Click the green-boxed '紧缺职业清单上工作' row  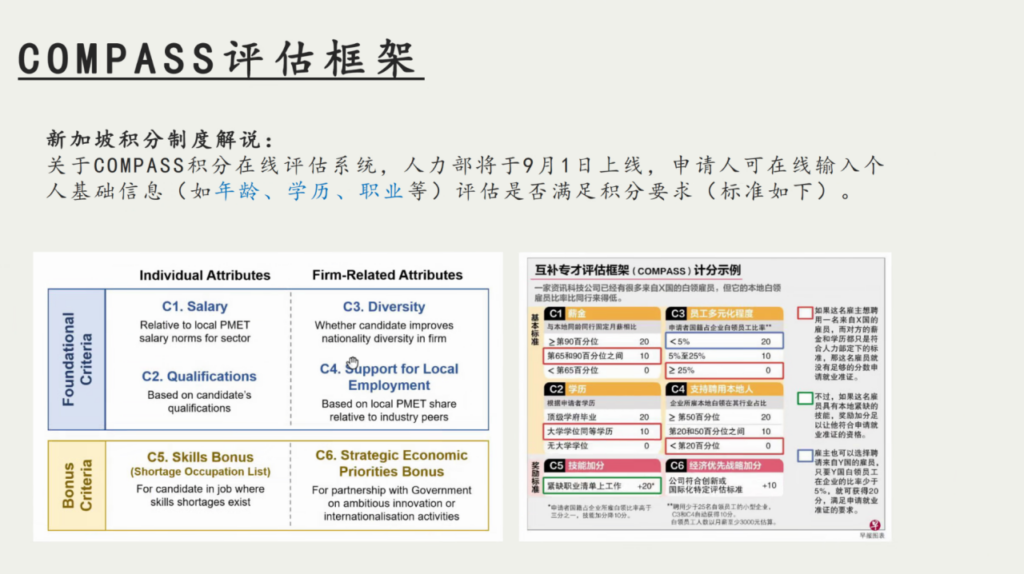601,486
